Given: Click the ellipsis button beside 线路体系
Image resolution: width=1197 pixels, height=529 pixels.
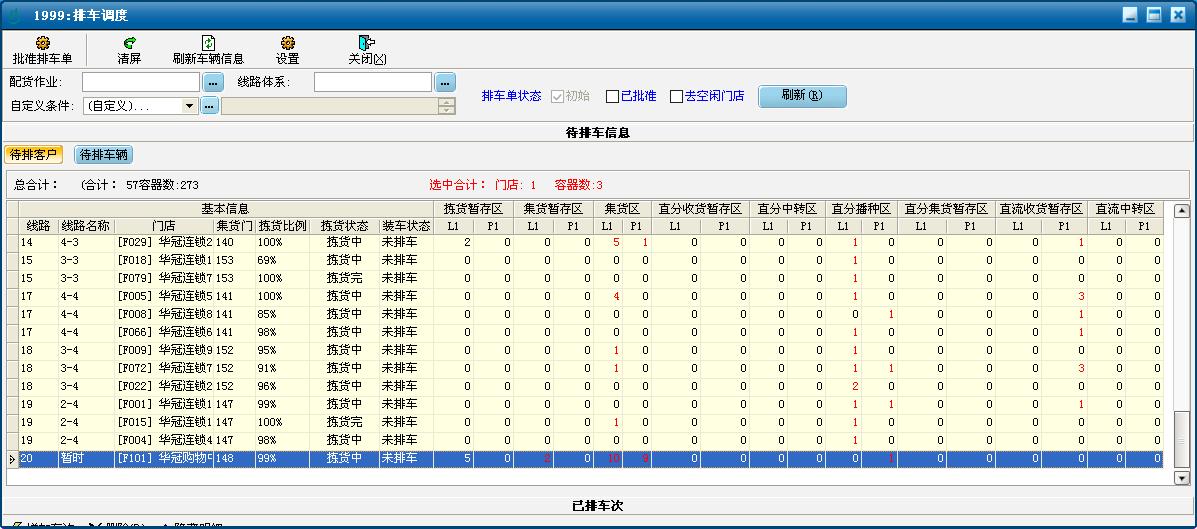Looking at the screenshot, I should [x=445, y=82].
